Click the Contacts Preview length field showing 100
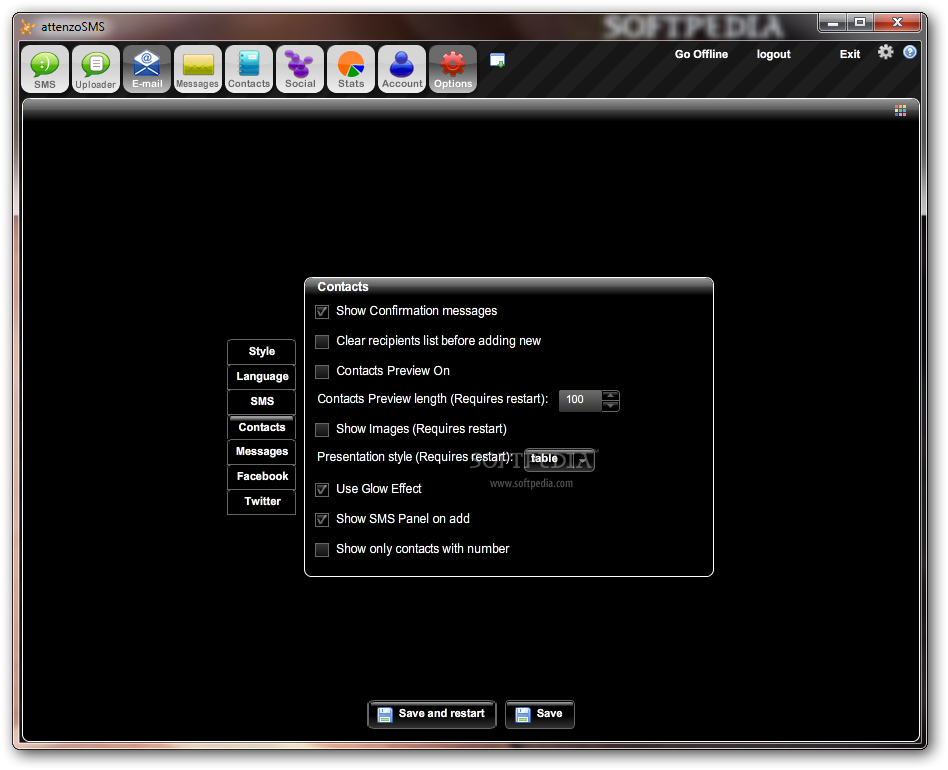 tap(580, 400)
